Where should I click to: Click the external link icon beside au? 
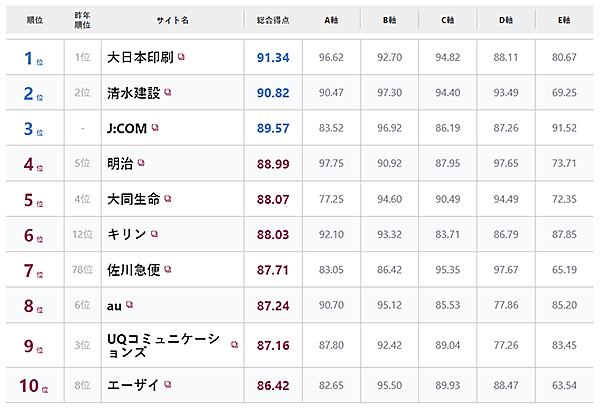click(x=131, y=304)
